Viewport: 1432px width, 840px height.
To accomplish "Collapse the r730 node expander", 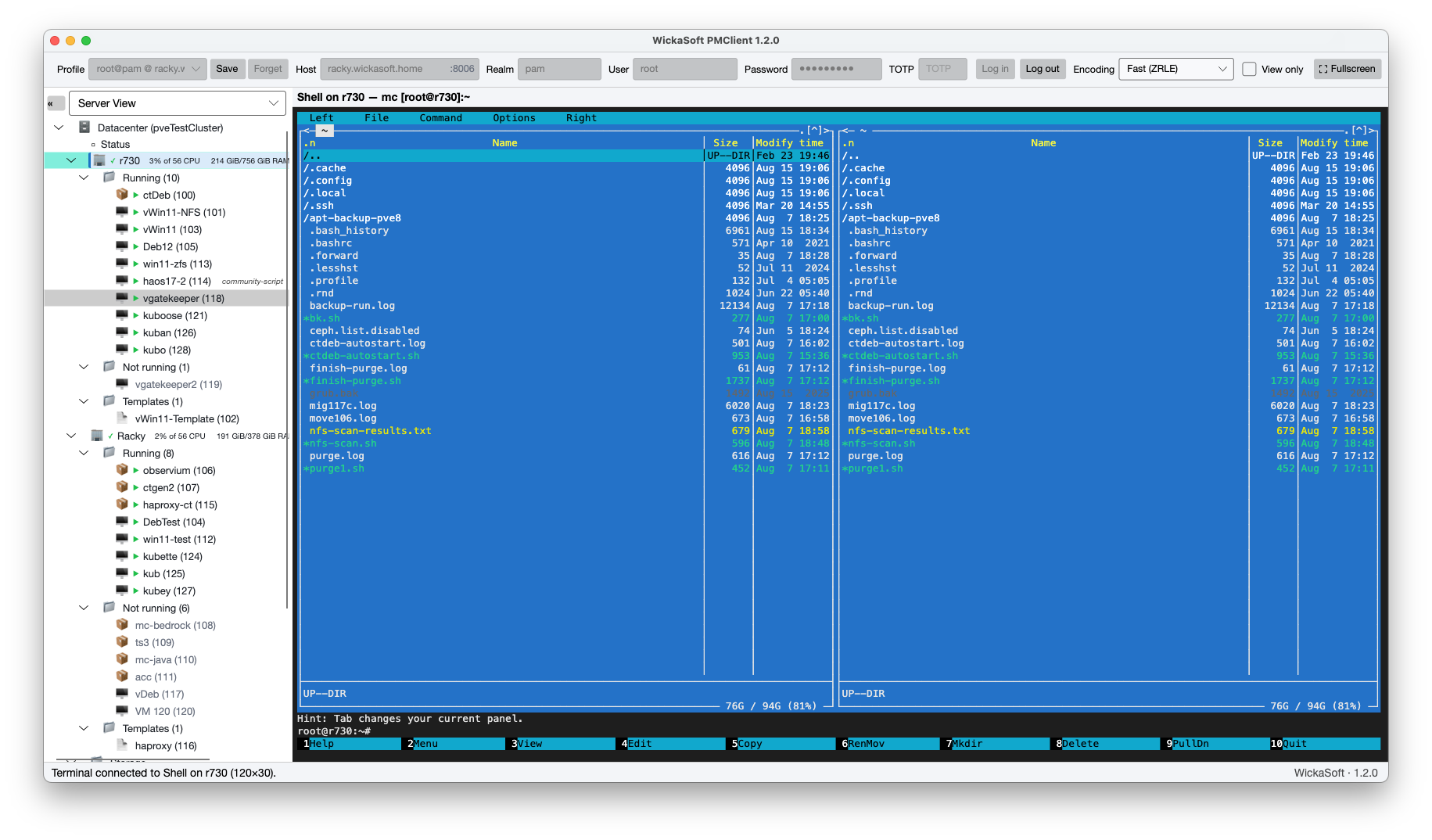I will pyautogui.click(x=71, y=160).
